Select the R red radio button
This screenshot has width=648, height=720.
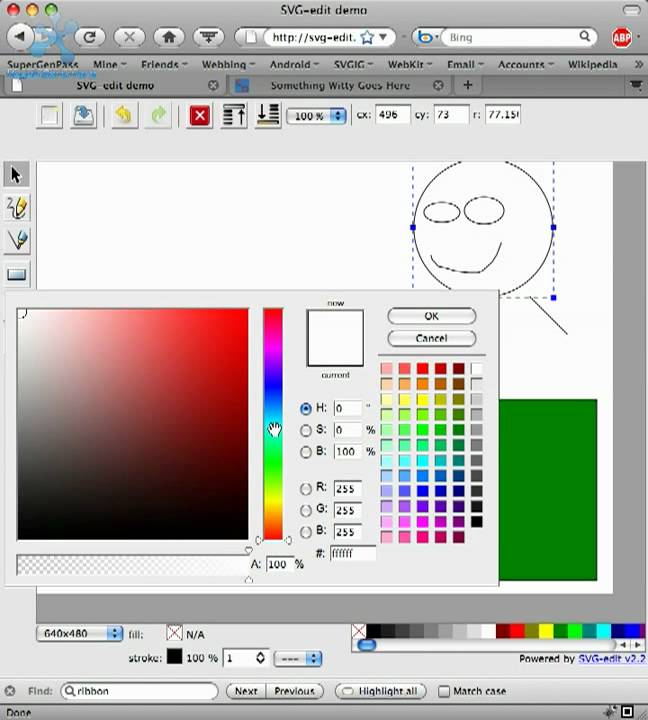click(305, 489)
